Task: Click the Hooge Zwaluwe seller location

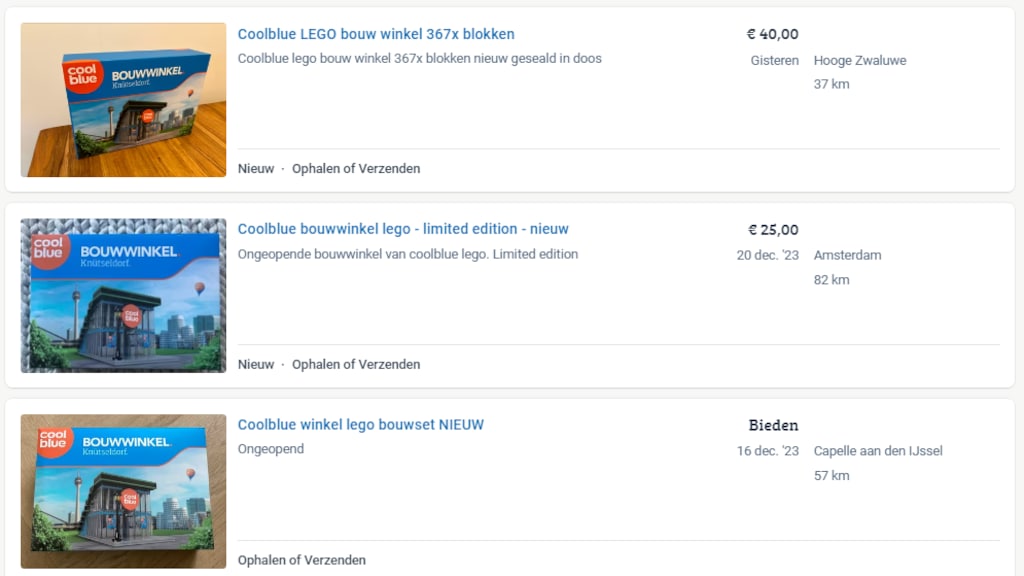Action: (860, 60)
